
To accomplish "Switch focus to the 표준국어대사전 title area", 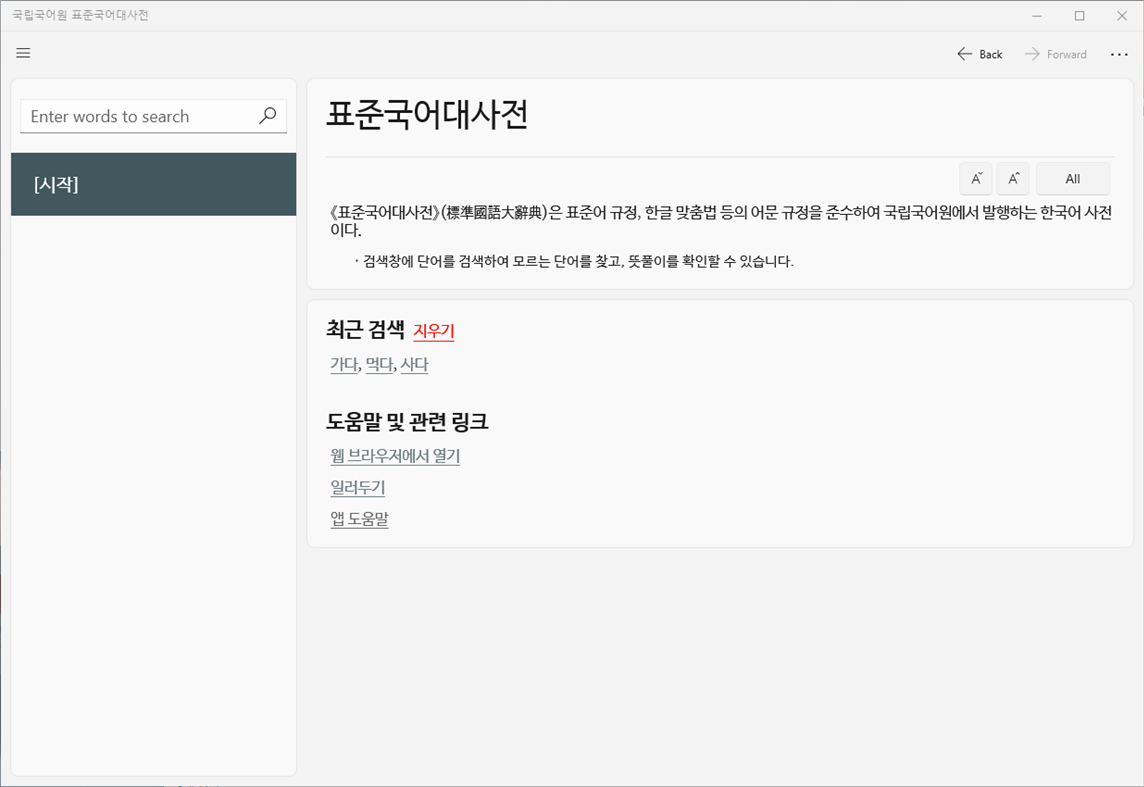I will pos(430,115).
